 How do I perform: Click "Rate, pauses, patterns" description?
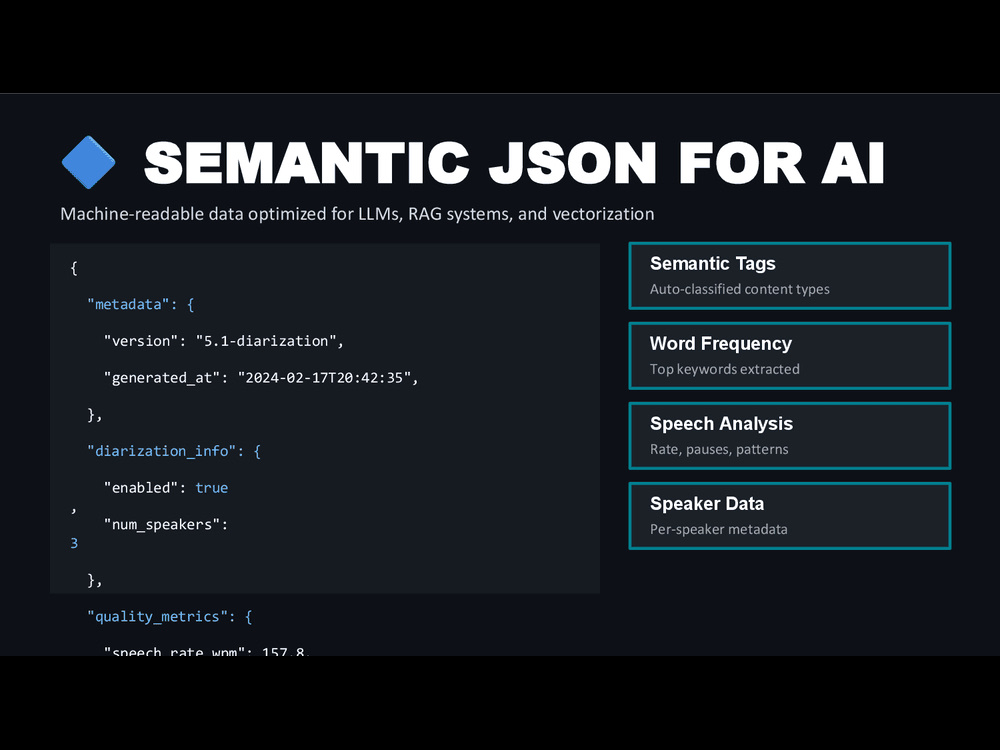(x=719, y=450)
